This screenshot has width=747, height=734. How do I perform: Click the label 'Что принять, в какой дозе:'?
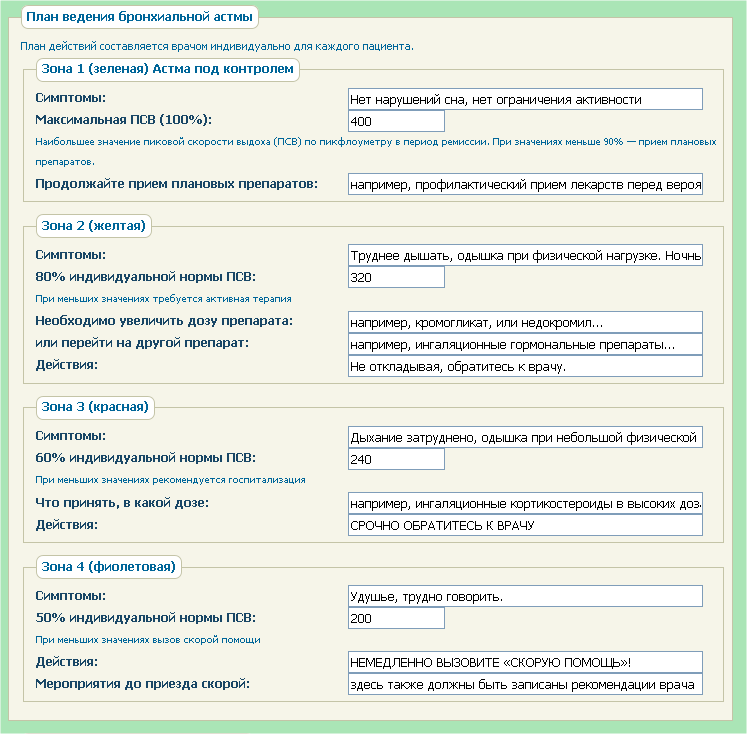coord(122,503)
